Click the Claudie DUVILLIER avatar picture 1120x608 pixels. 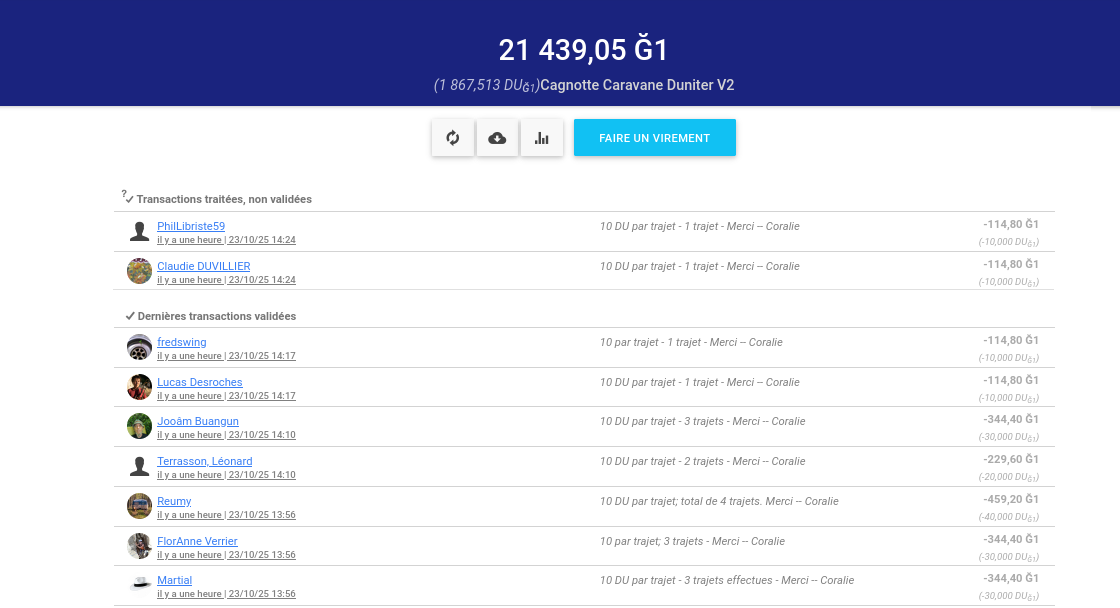(139, 271)
